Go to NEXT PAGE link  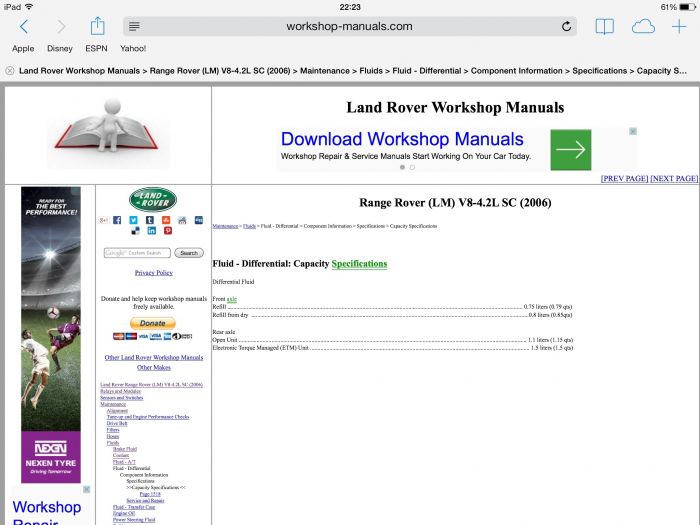674,178
